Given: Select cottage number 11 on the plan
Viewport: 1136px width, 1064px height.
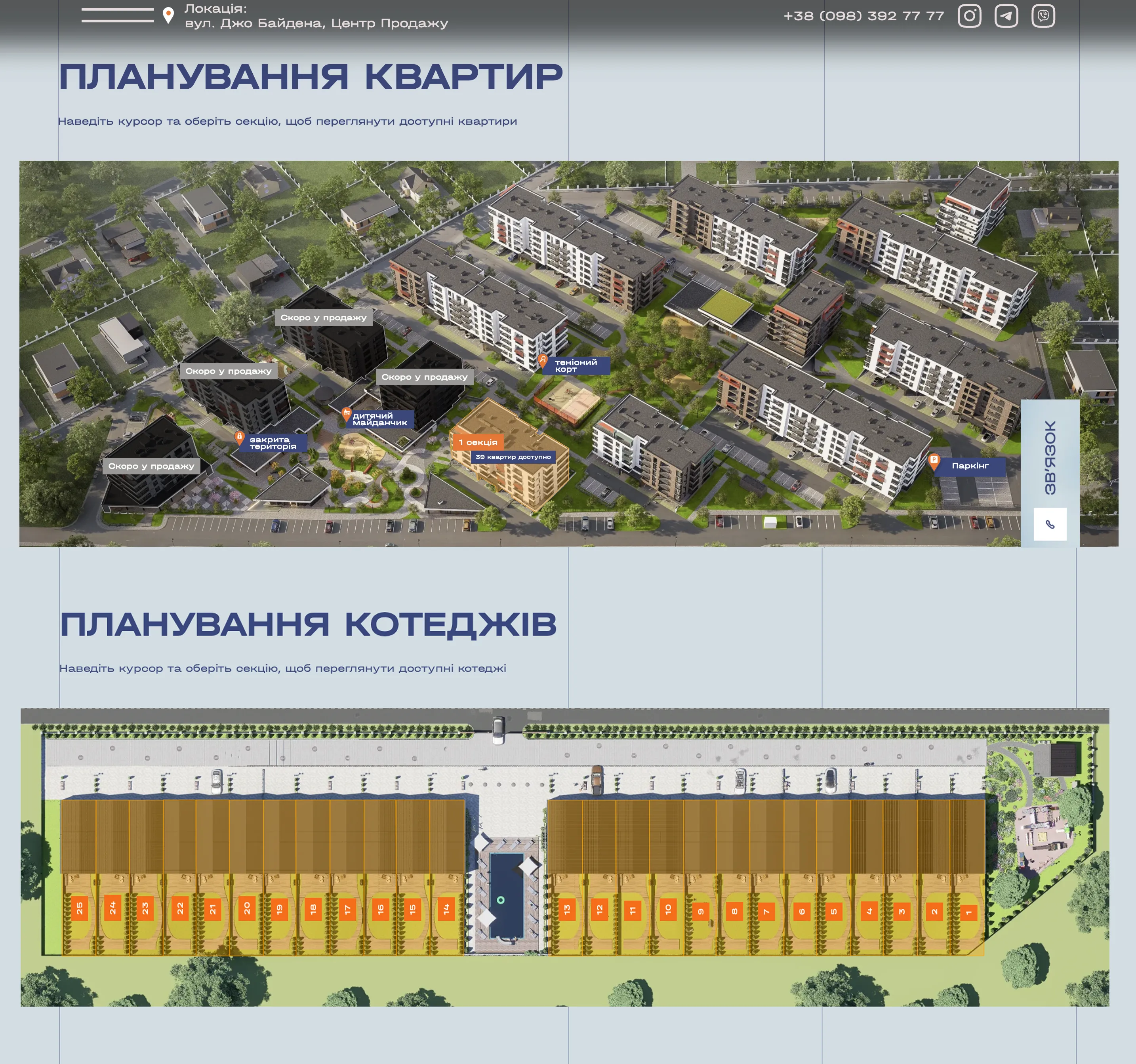Looking at the screenshot, I should pyautogui.click(x=633, y=911).
